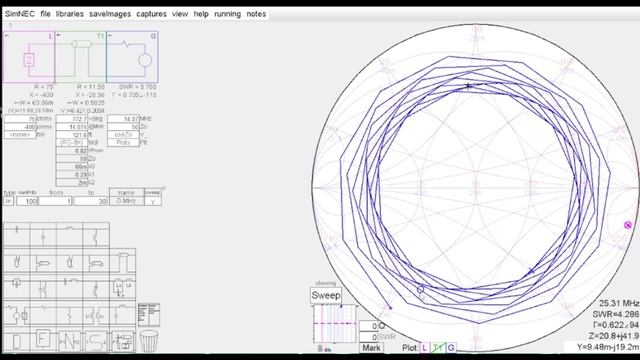Click the T1 transmission line block in circuit
Viewport: 640px width, 360px height.
click(x=80, y=57)
